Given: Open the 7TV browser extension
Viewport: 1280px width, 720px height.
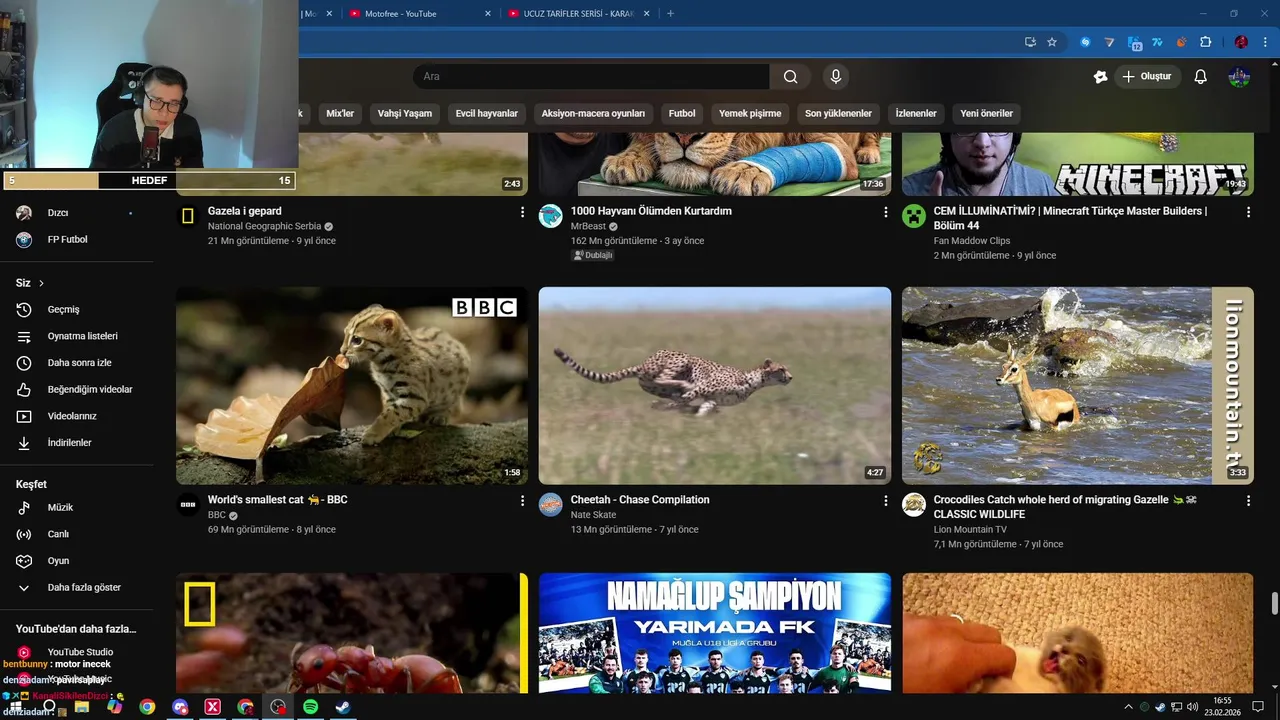Looking at the screenshot, I should click(x=1157, y=42).
